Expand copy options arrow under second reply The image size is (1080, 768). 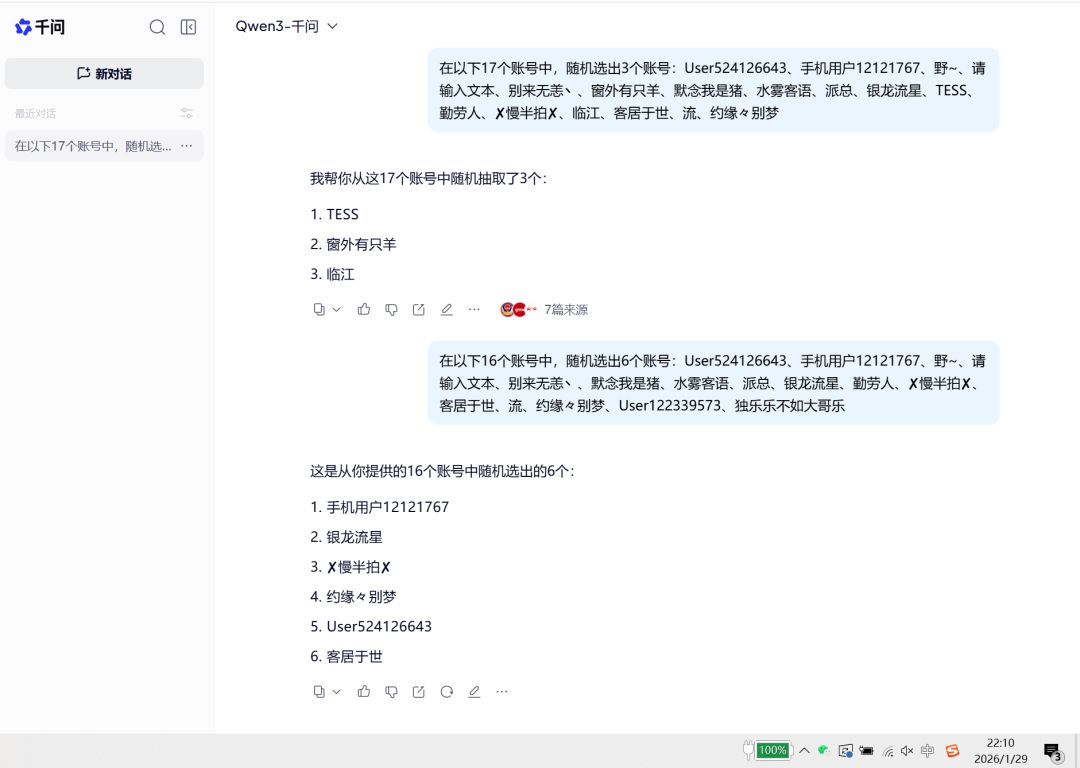pos(337,692)
